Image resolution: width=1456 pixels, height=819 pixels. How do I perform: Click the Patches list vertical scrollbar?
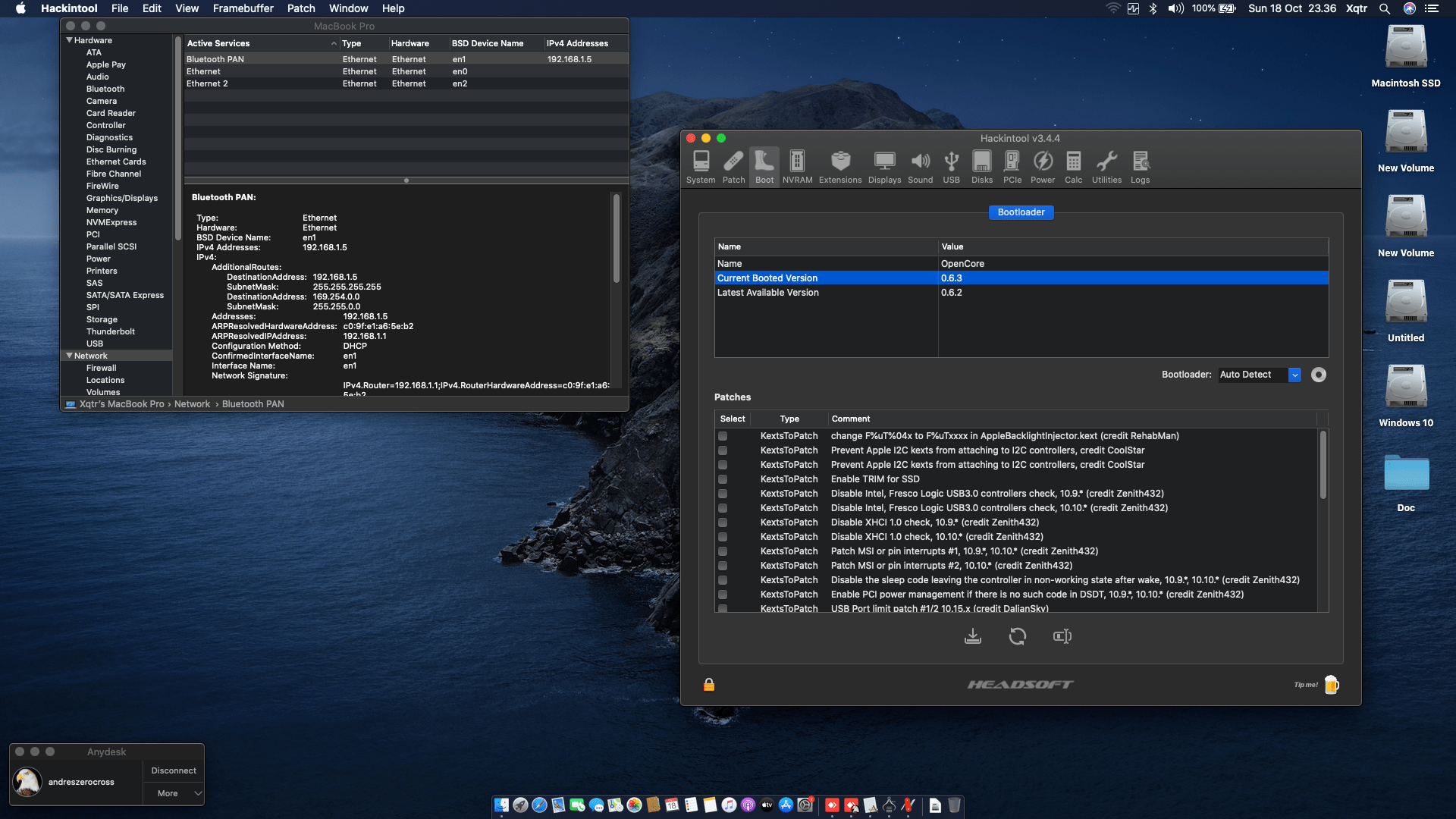(x=1323, y=465)
